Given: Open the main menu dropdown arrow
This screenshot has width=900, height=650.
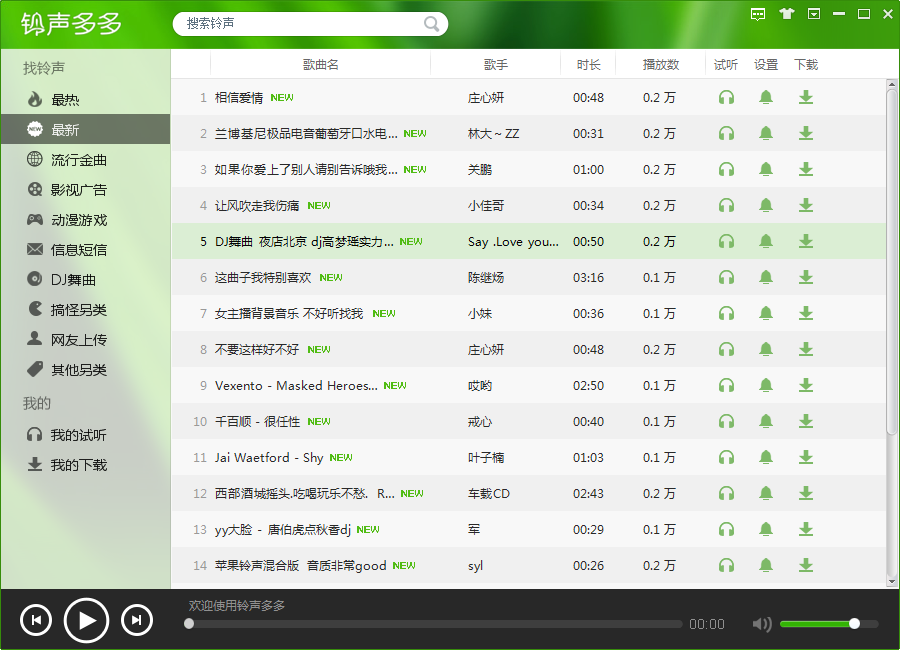Looking at the screenshot, I should 815,14.
